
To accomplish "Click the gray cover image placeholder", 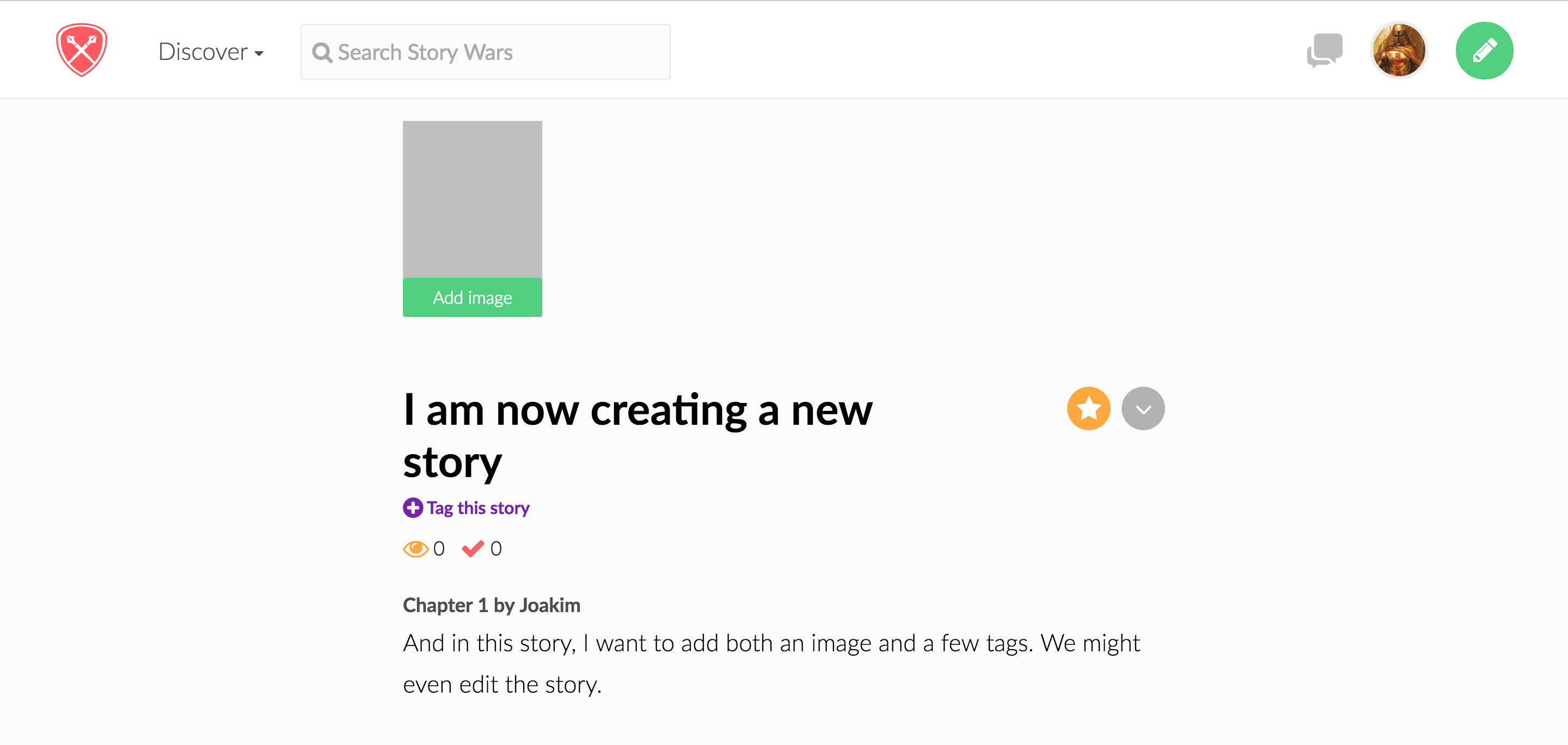I will click(473, 200).
